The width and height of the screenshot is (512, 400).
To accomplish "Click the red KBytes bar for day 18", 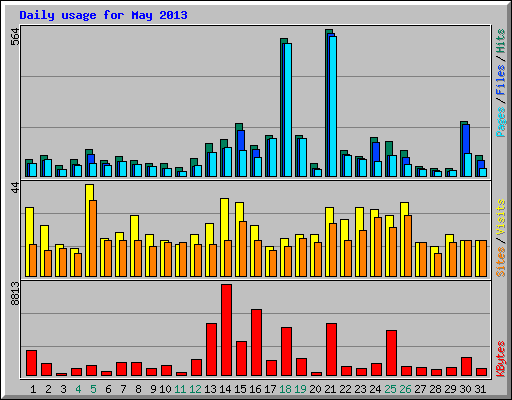I will pos(286,352).
